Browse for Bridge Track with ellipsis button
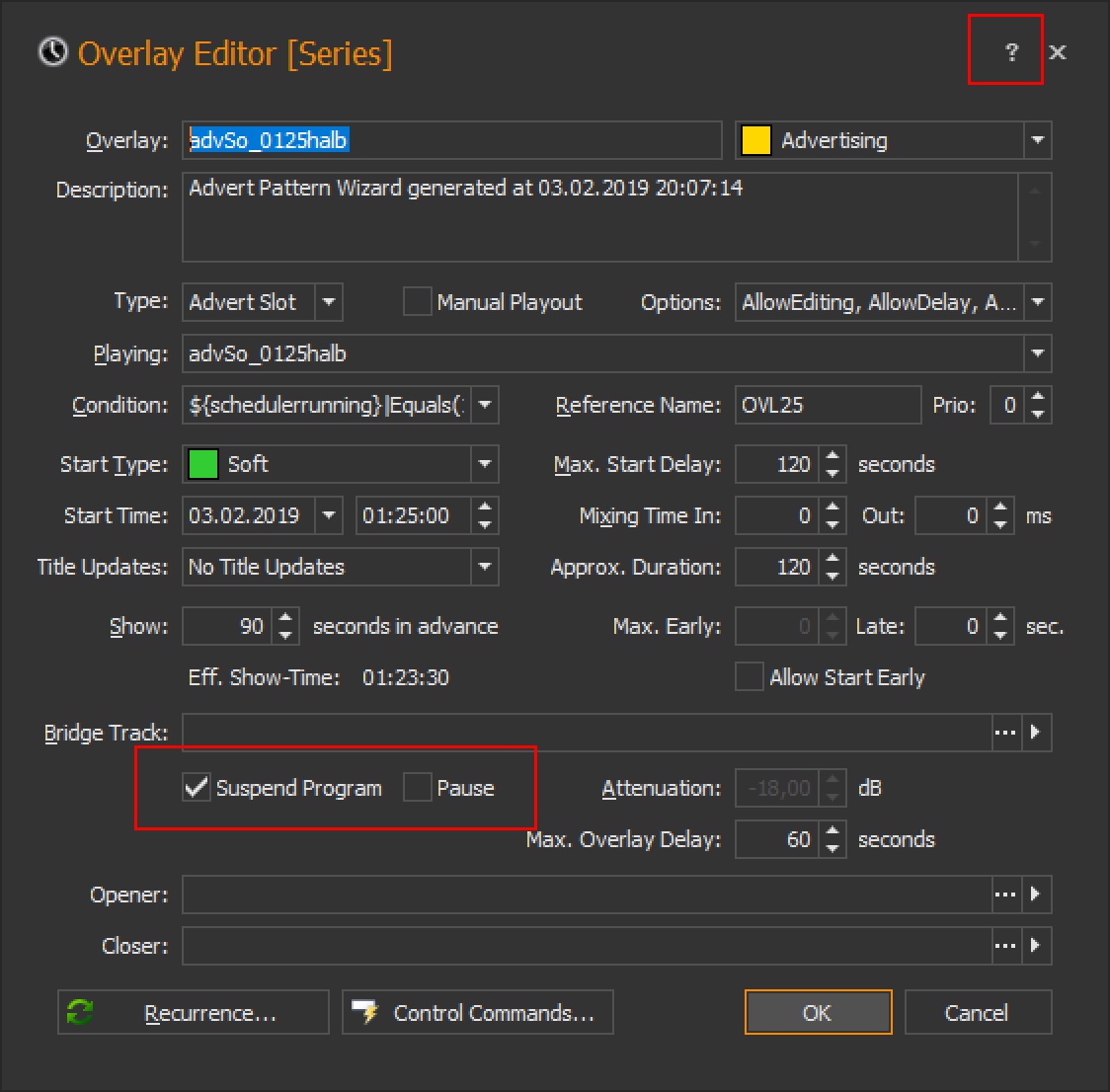Viewport: 1110px width, 1092px height. (1005, 733)
